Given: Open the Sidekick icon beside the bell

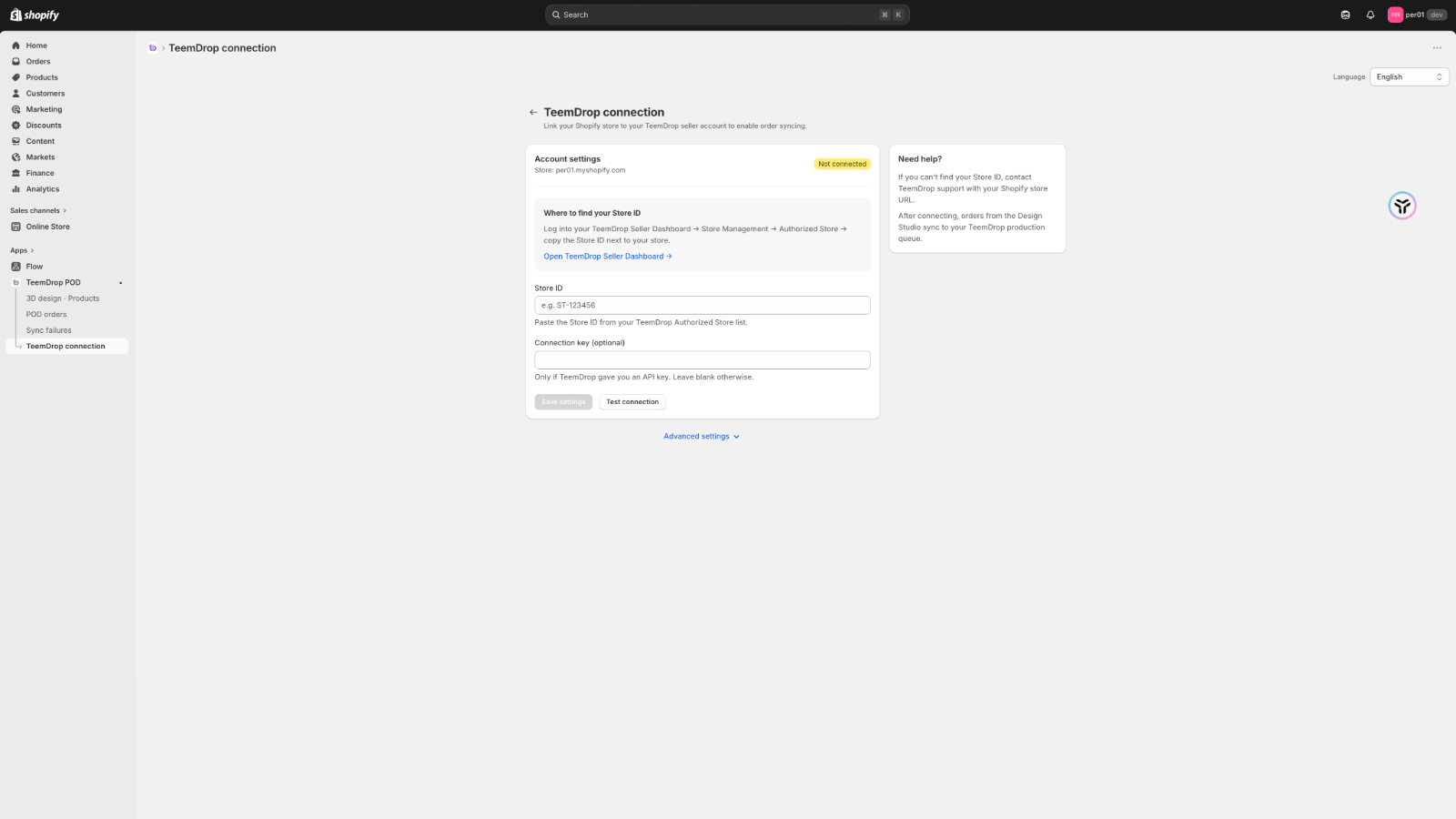Looking at the screenshot, I should 1345,15.
